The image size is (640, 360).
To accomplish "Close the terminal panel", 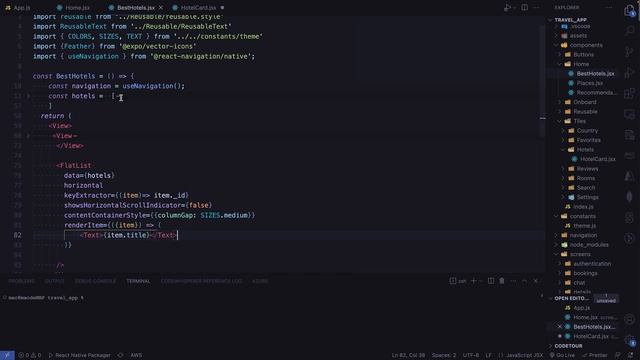I will click(536, 281).
